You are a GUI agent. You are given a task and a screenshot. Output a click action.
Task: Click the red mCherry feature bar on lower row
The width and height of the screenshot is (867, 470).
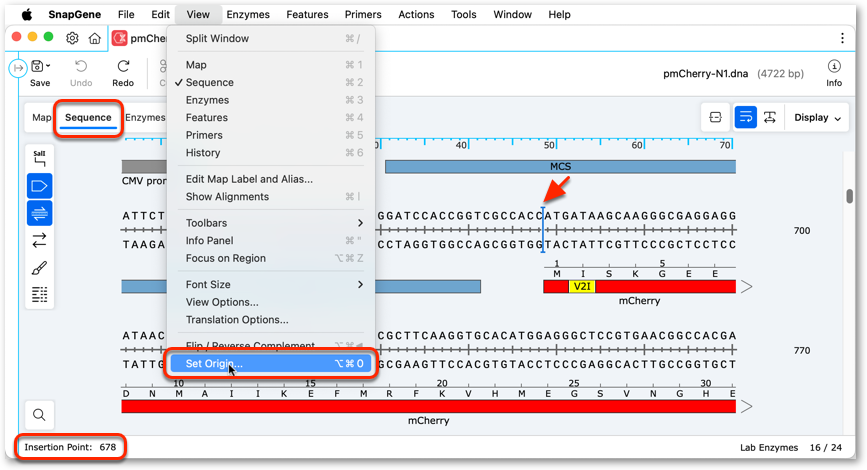point(429,406)
